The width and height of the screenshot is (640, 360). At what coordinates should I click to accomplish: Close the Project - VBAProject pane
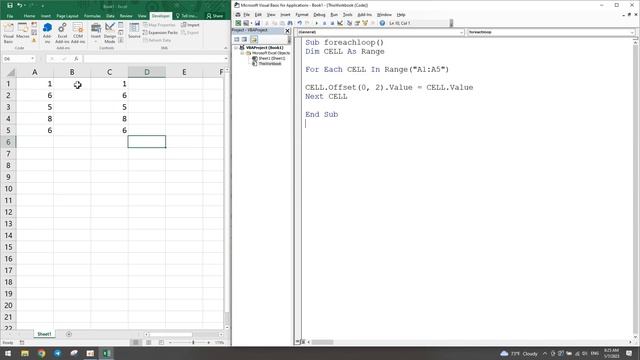[287, 31]
